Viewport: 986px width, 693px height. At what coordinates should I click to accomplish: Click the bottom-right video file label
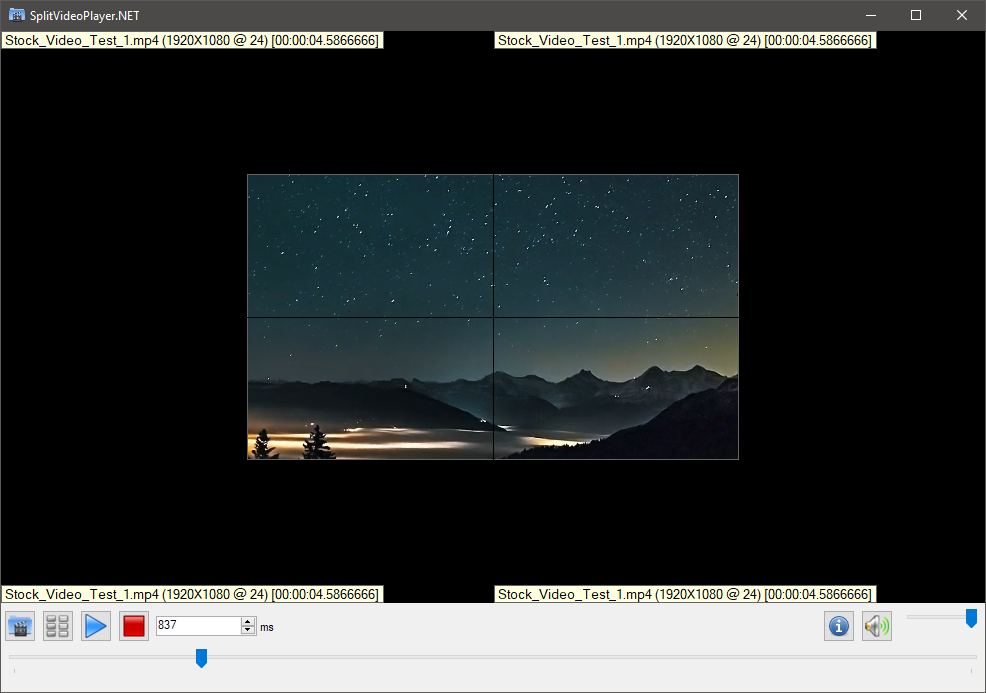point(684,595)
